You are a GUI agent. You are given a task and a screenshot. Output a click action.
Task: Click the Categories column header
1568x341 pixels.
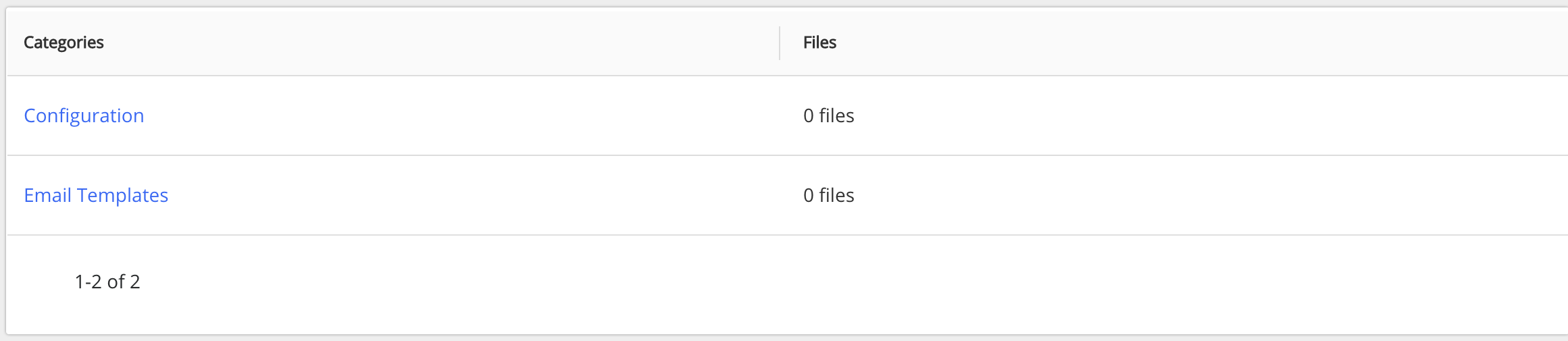coord(64,43)
